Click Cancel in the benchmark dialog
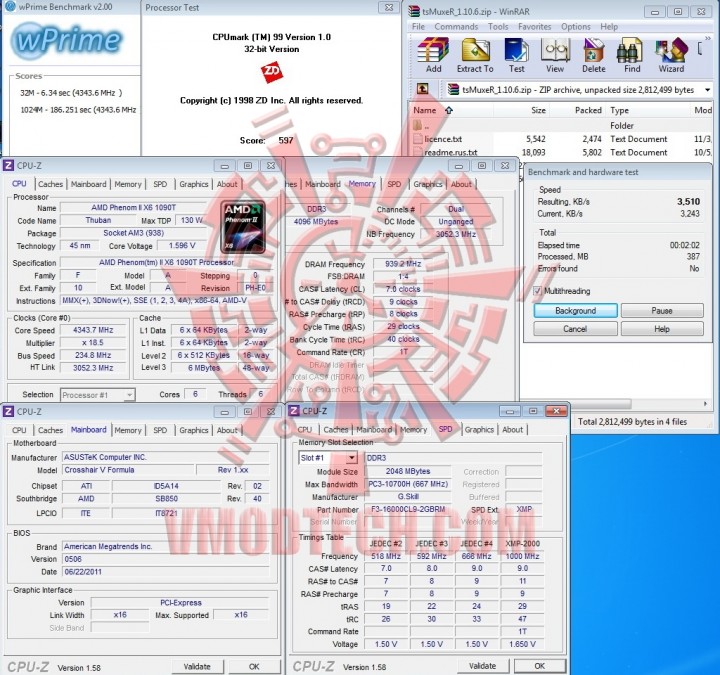Image resolution: width=720 pixels, height=675 pixels. (575, 329)
